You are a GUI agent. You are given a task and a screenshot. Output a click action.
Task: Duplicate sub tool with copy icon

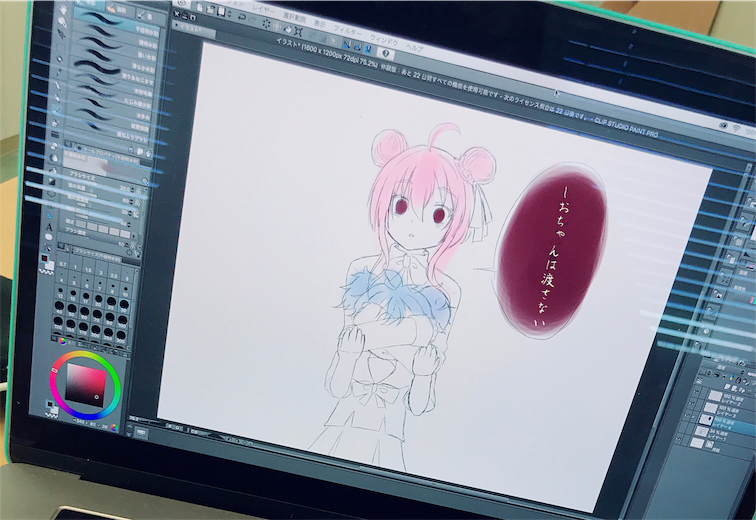tap(140, 152)
